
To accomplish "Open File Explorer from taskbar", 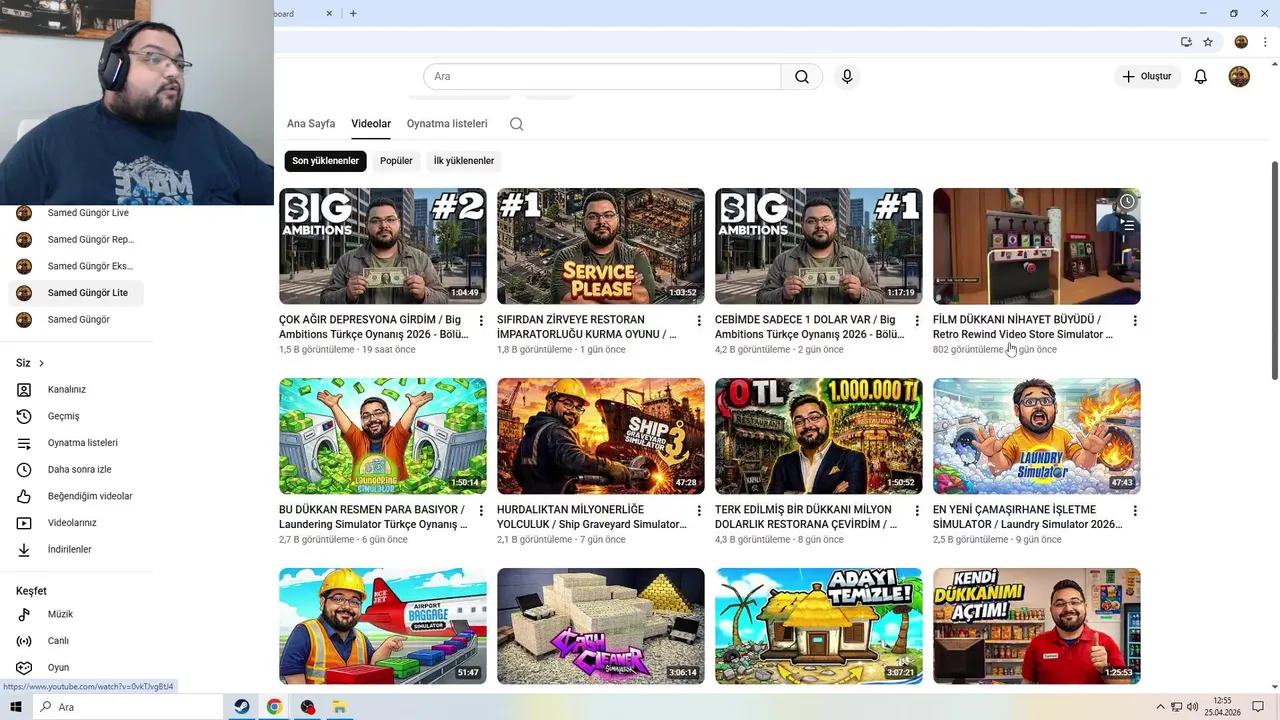I will point(340,707).
